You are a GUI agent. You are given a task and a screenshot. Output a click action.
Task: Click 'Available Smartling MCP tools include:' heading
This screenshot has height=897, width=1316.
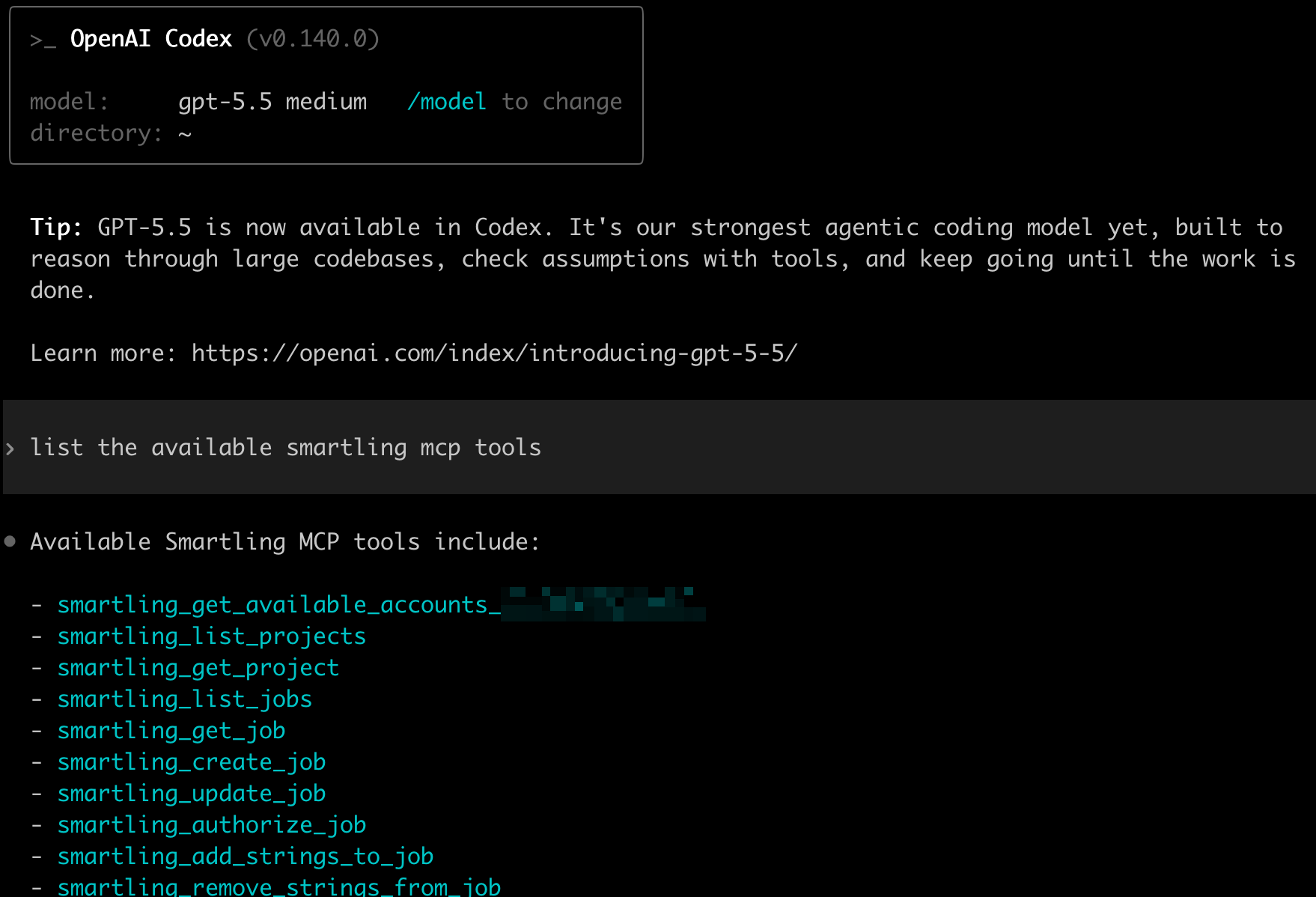pos(285,542)
